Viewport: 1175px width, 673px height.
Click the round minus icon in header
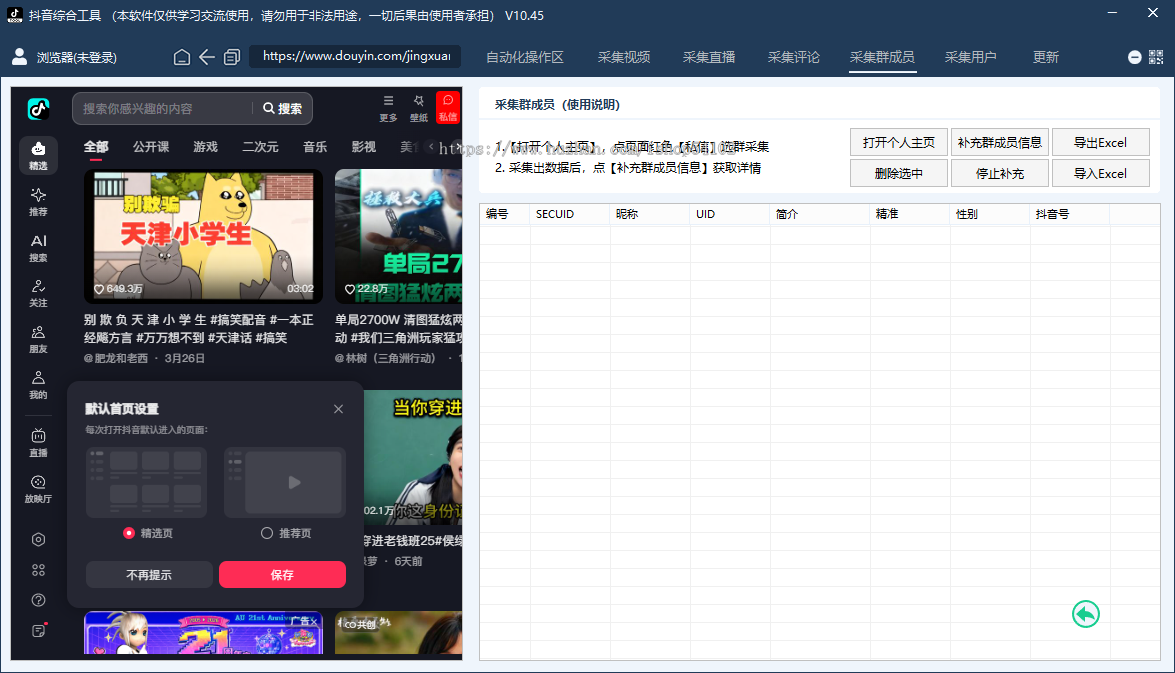point(1135,58)
